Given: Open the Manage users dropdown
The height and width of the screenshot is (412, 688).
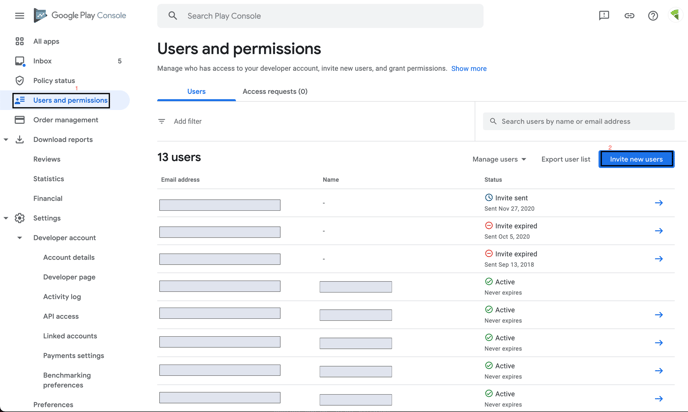Looking at the screenshot, I should [499, 159].
